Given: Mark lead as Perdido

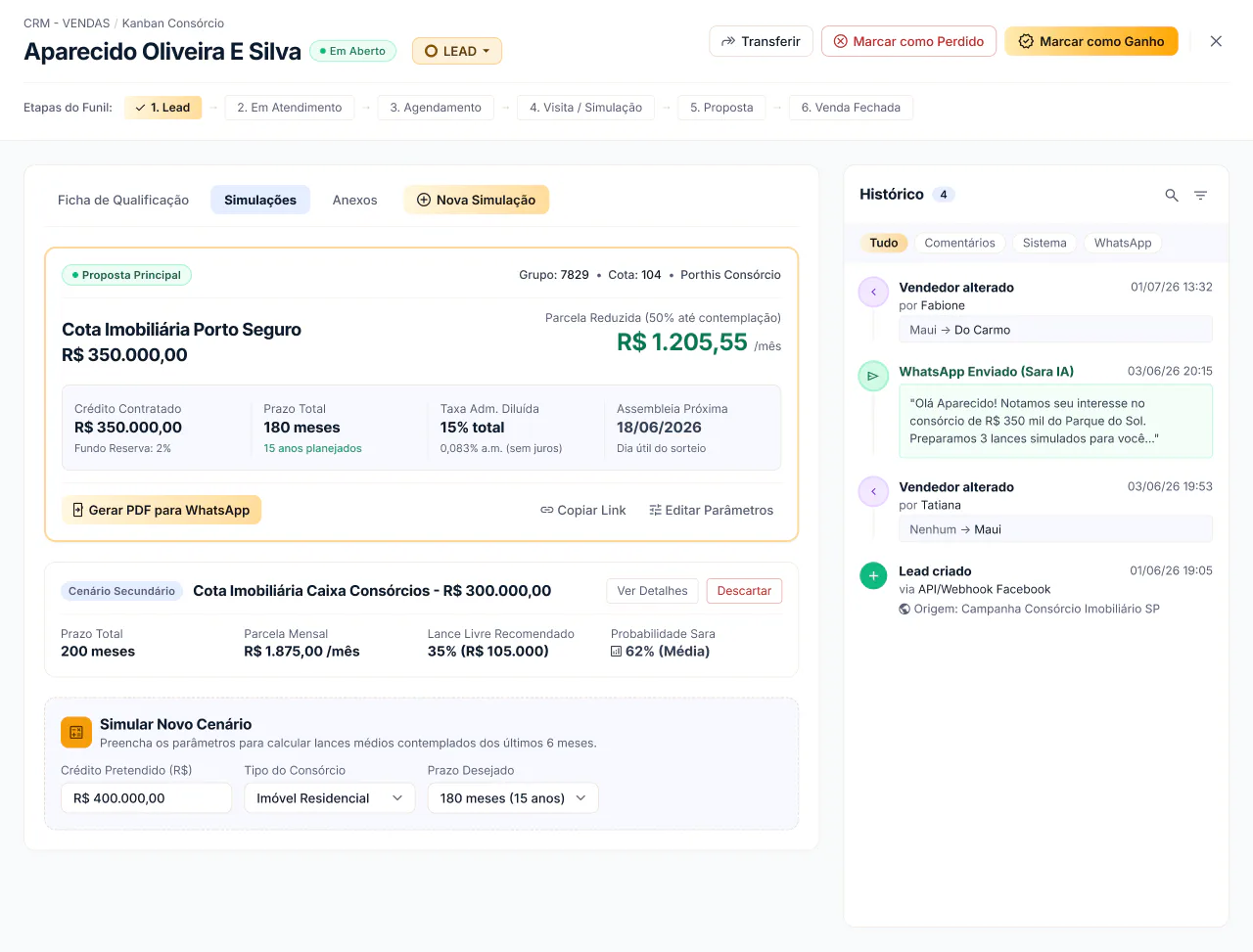Looking at the screenshot, I should tap(908, 41).
